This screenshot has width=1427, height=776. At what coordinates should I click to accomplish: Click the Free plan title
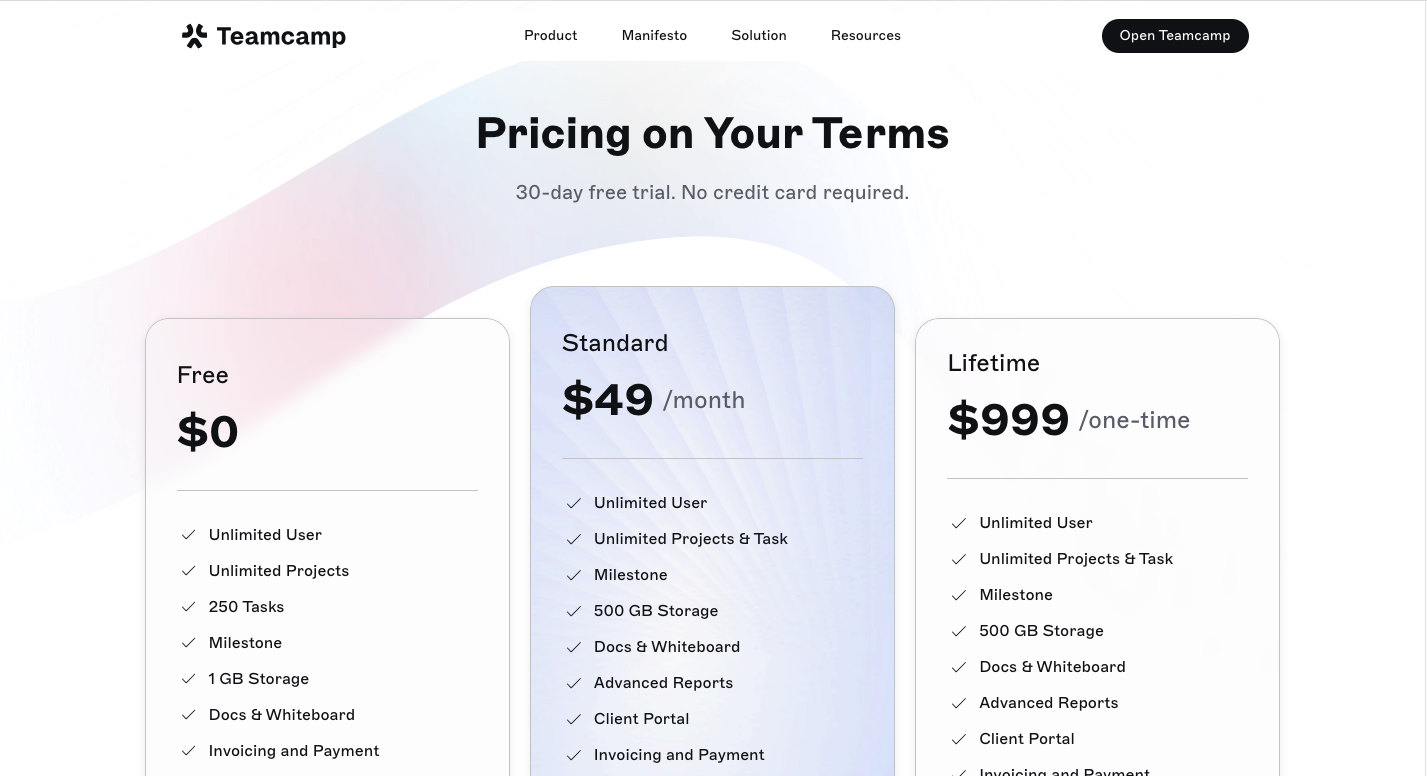pyautogui.click(x=203, y=375)
